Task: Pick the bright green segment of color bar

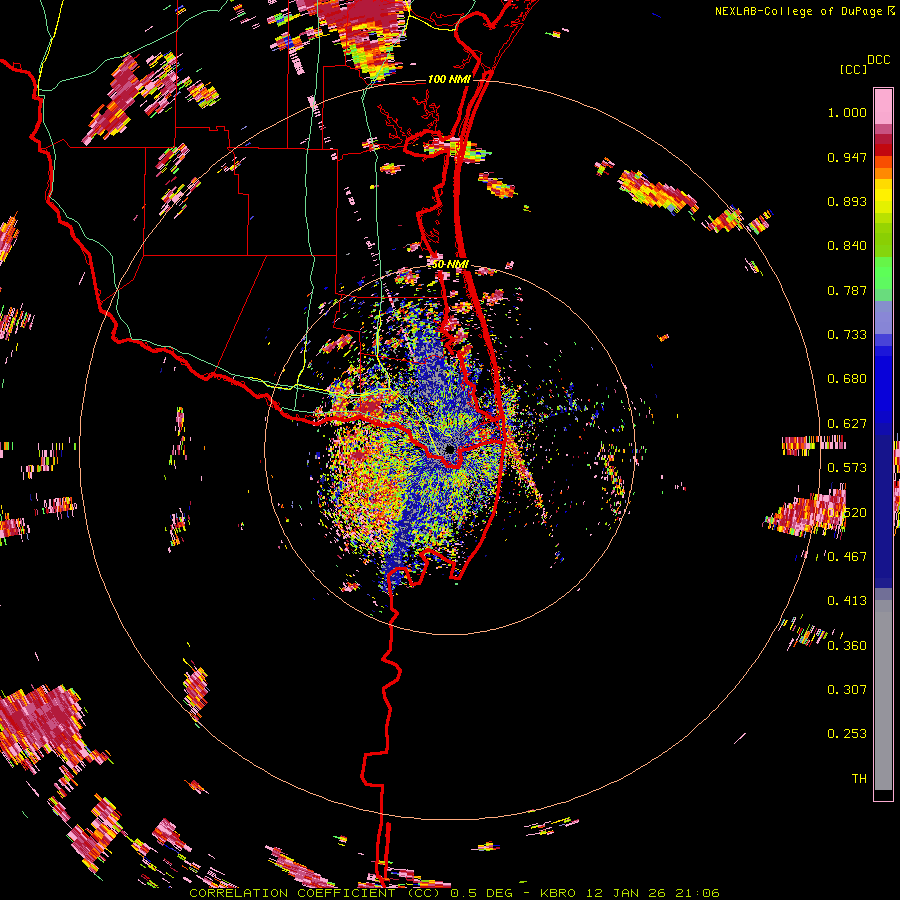Action: [x=883, y=273]
